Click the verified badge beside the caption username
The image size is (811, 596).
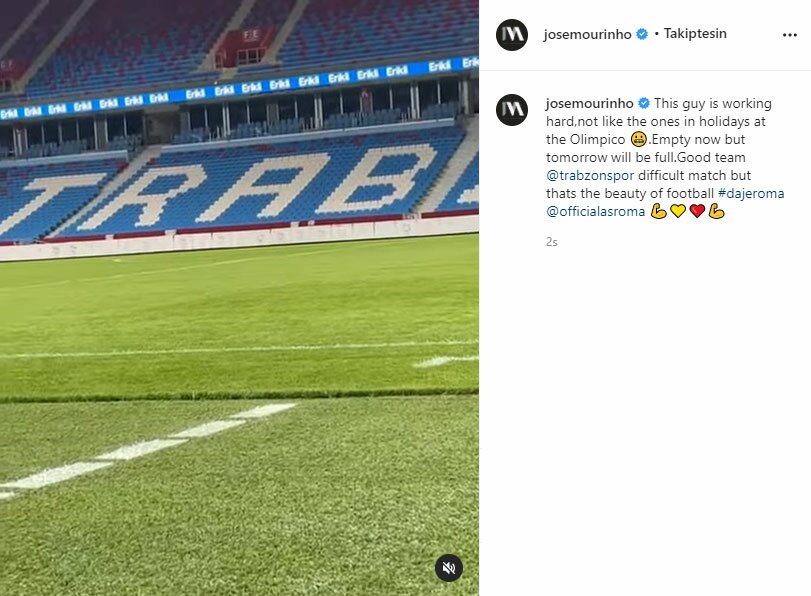coord(644,103)
